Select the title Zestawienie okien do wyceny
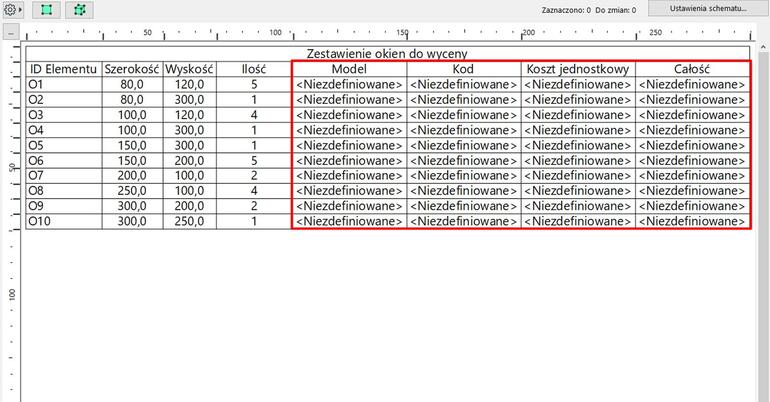 387,54
